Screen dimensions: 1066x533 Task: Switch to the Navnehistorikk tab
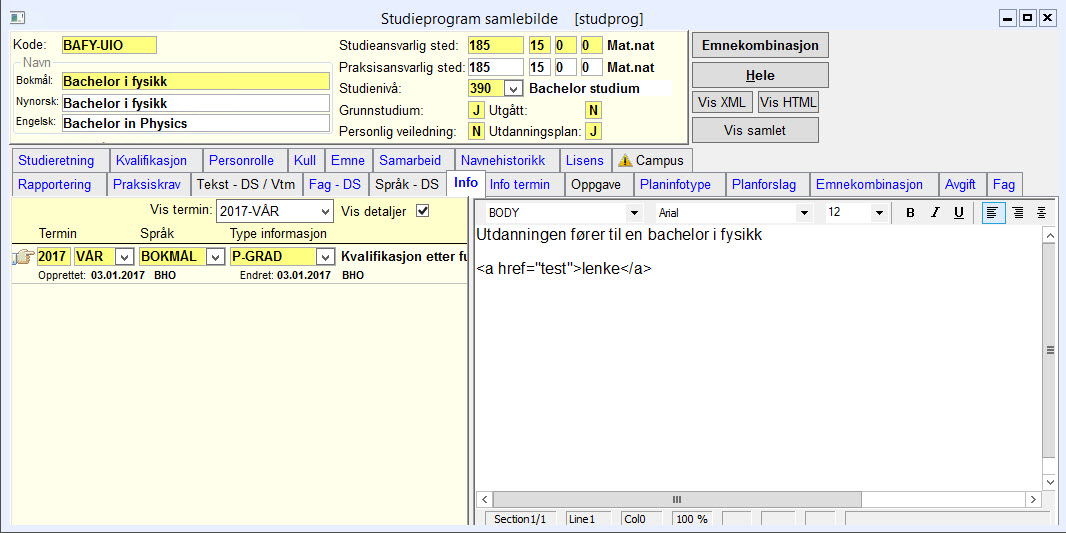pyautogui.click(x=507, y=161)
